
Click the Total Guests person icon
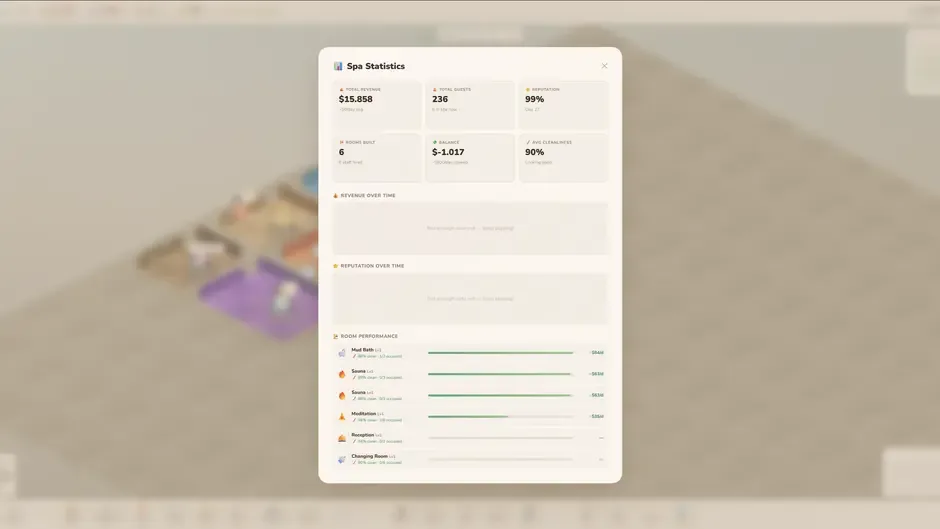[435, 89]
